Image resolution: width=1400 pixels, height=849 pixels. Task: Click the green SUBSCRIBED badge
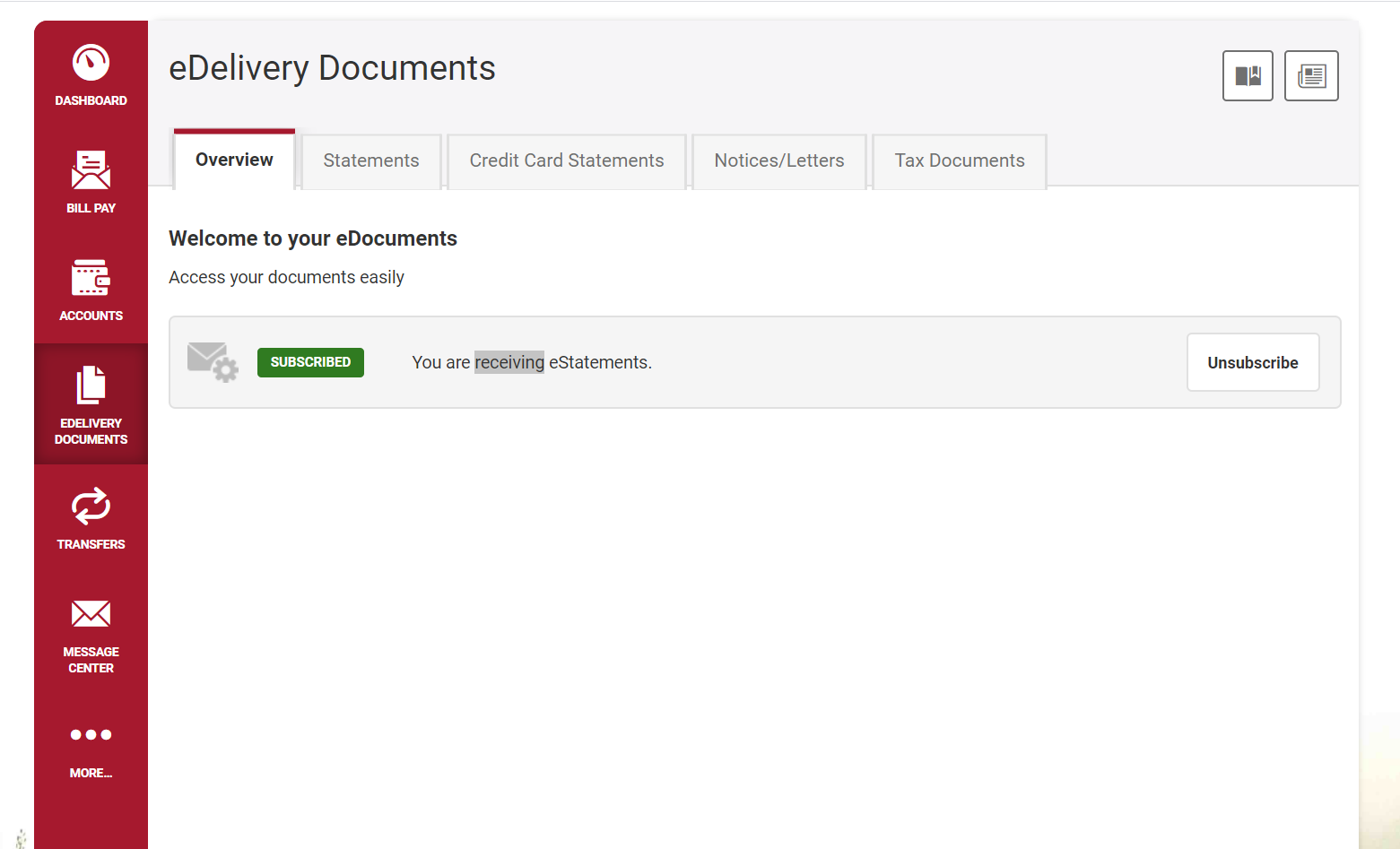coord(310,362)
